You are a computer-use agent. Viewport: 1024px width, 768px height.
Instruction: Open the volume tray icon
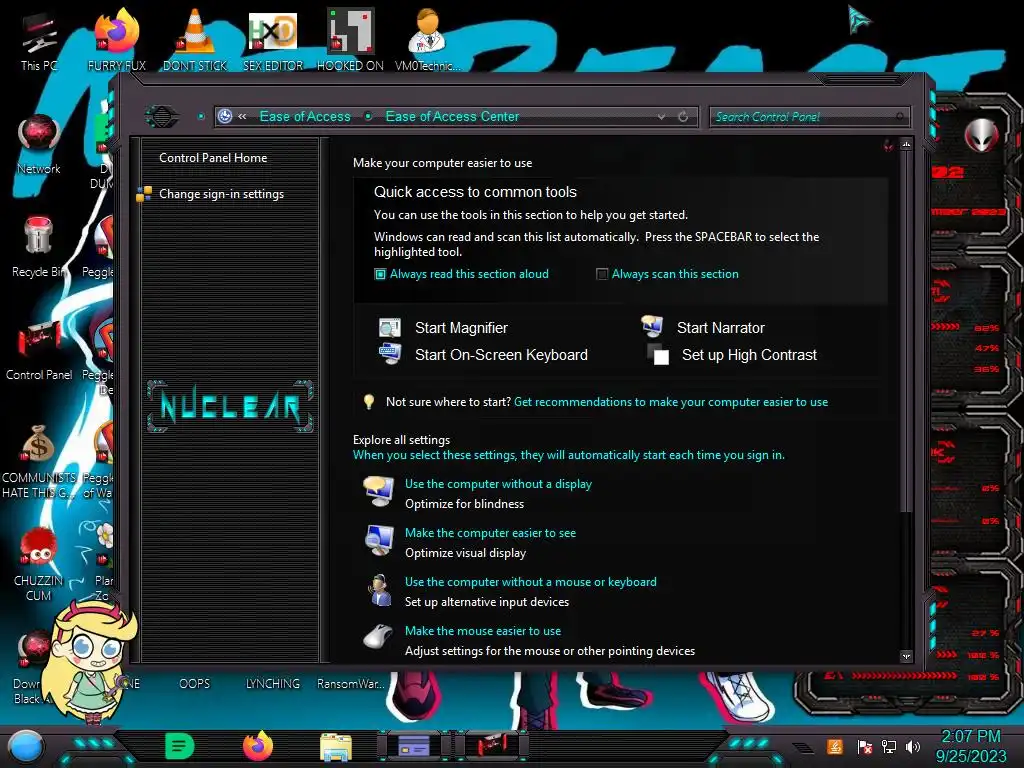(x=913, y=747)
